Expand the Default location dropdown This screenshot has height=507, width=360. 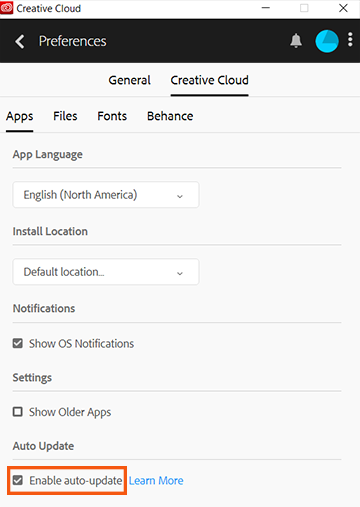[x=106, y=272]
